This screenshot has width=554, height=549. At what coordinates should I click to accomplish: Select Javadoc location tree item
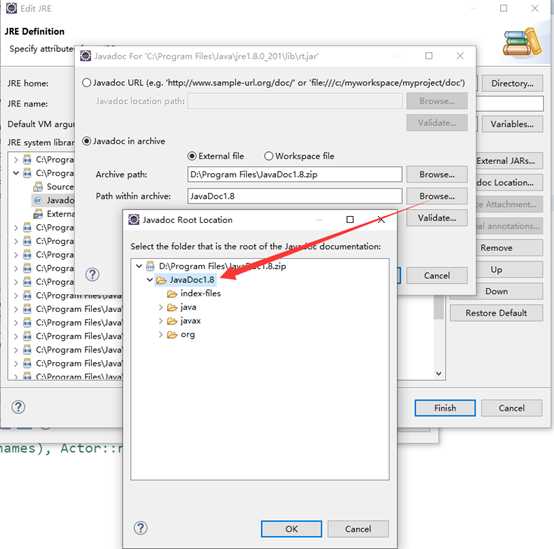pyautogui.click(x=60, y=200)
